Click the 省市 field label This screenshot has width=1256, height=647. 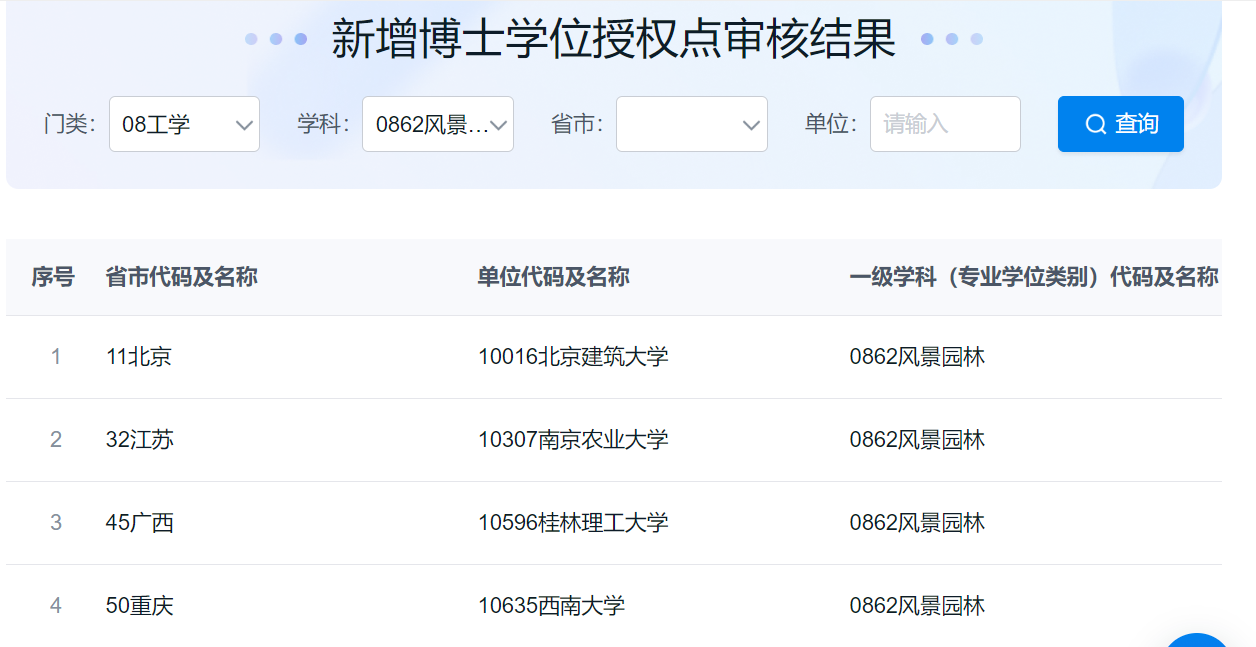tap(577, 124)
